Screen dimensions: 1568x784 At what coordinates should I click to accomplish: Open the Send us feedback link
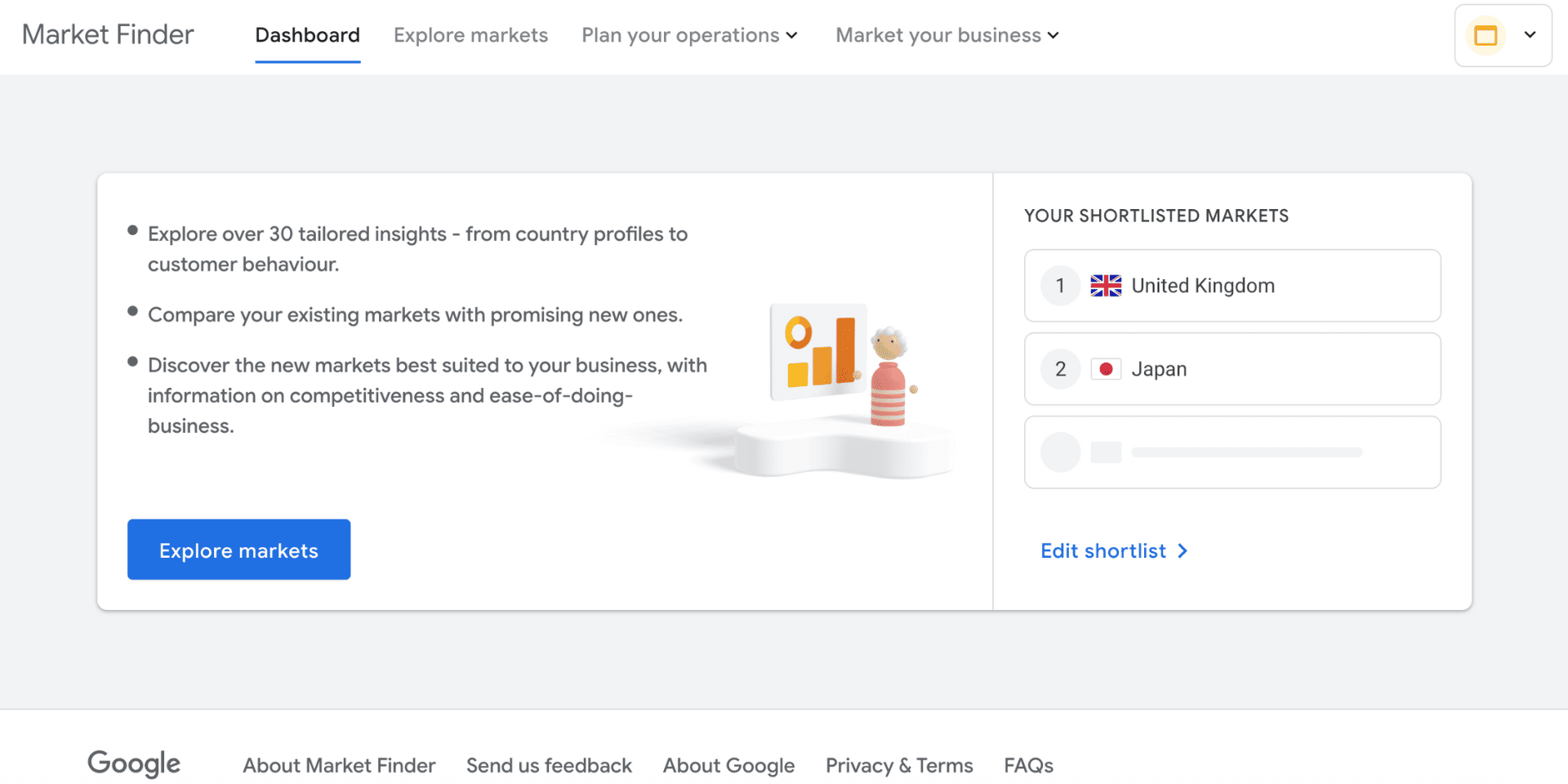click(549, 765)
